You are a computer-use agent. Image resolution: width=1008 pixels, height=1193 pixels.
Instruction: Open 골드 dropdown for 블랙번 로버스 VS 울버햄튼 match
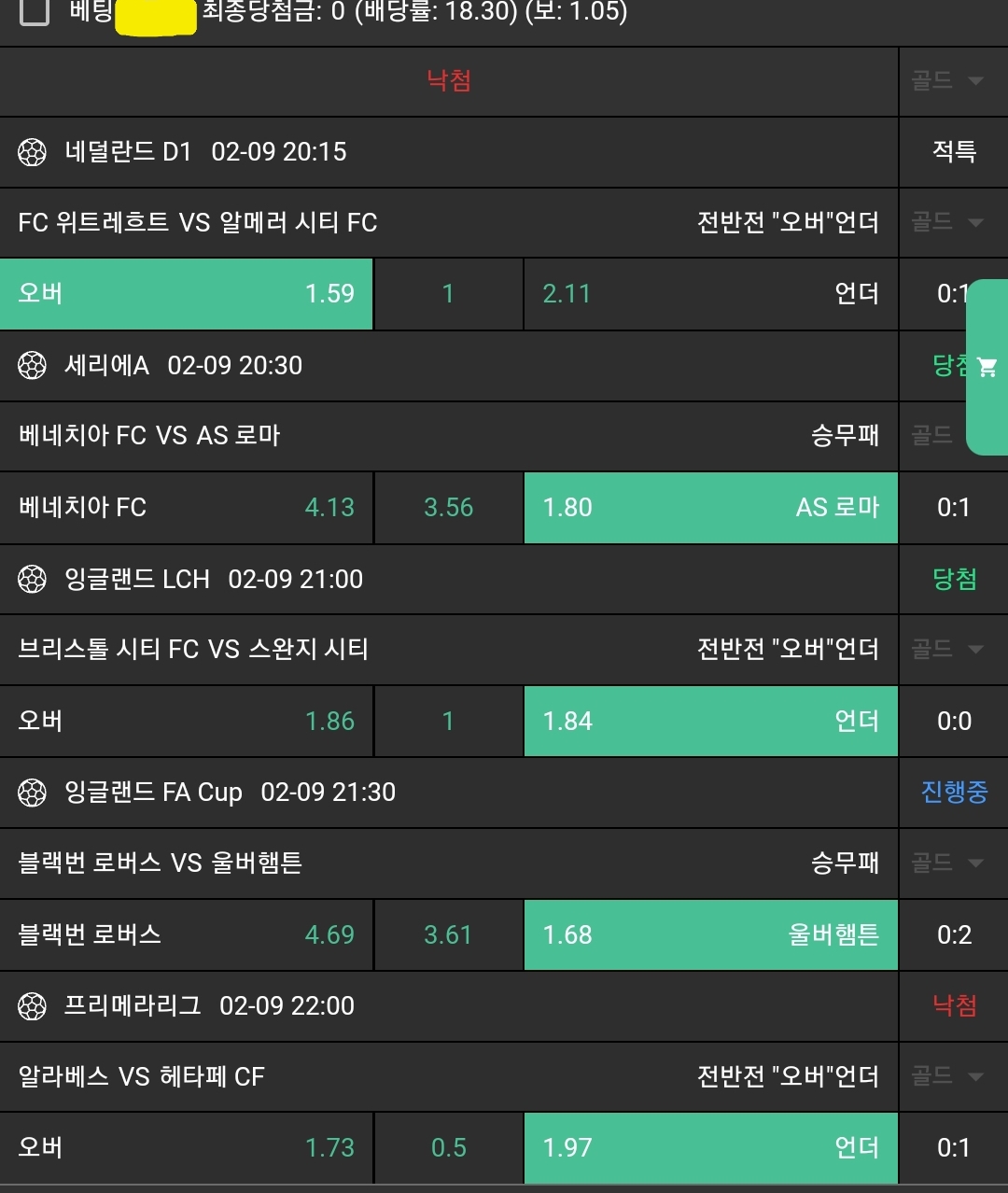coord(948,863)
